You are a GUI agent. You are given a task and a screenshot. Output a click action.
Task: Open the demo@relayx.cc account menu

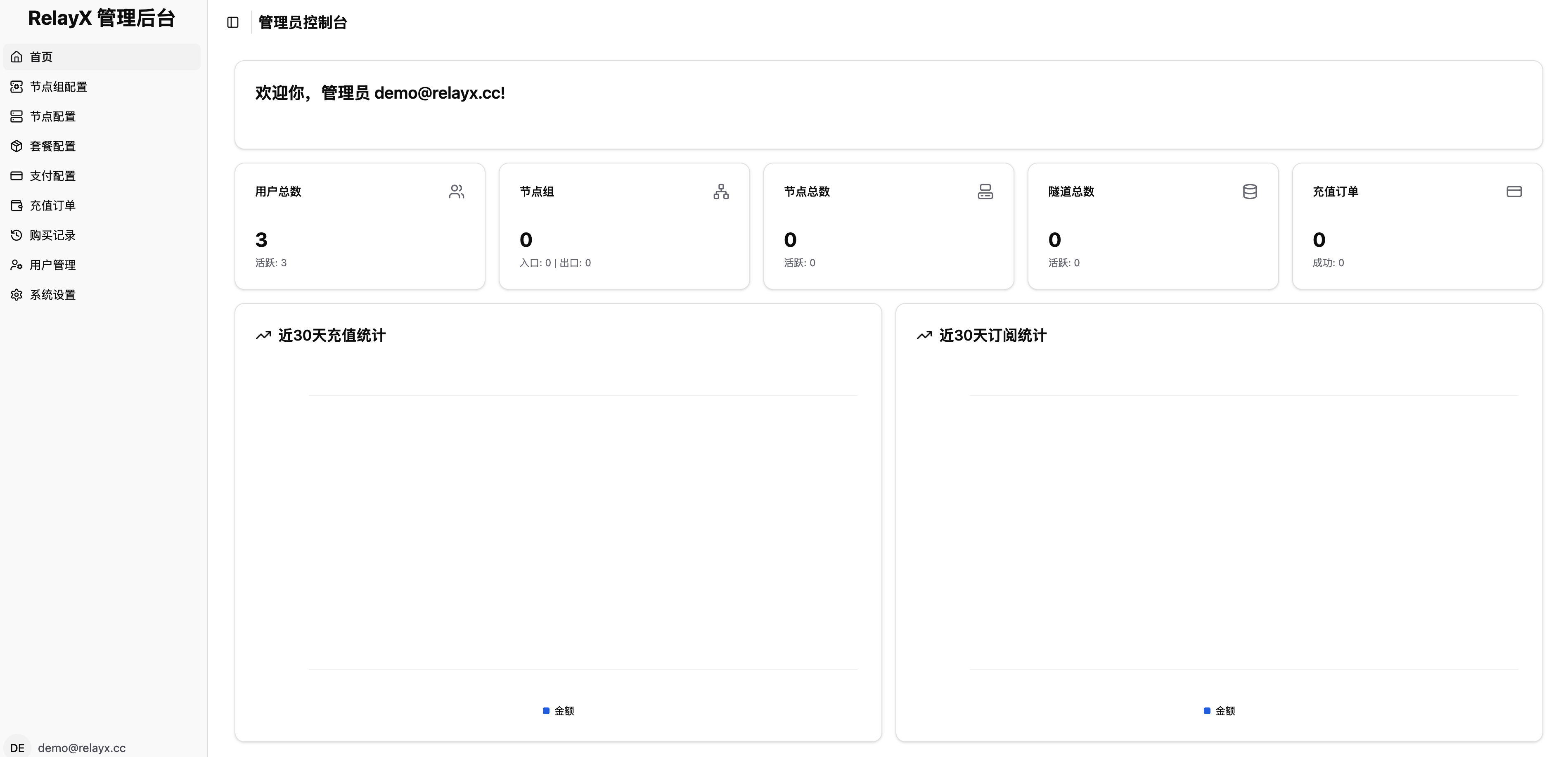[x=82, y=748]
